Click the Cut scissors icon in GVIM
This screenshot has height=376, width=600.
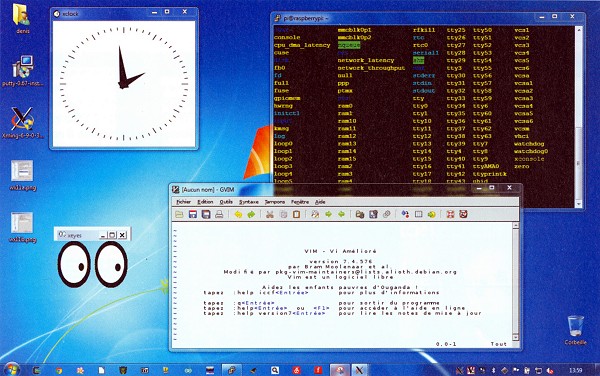pyautogui.click(x=270, y=214)
